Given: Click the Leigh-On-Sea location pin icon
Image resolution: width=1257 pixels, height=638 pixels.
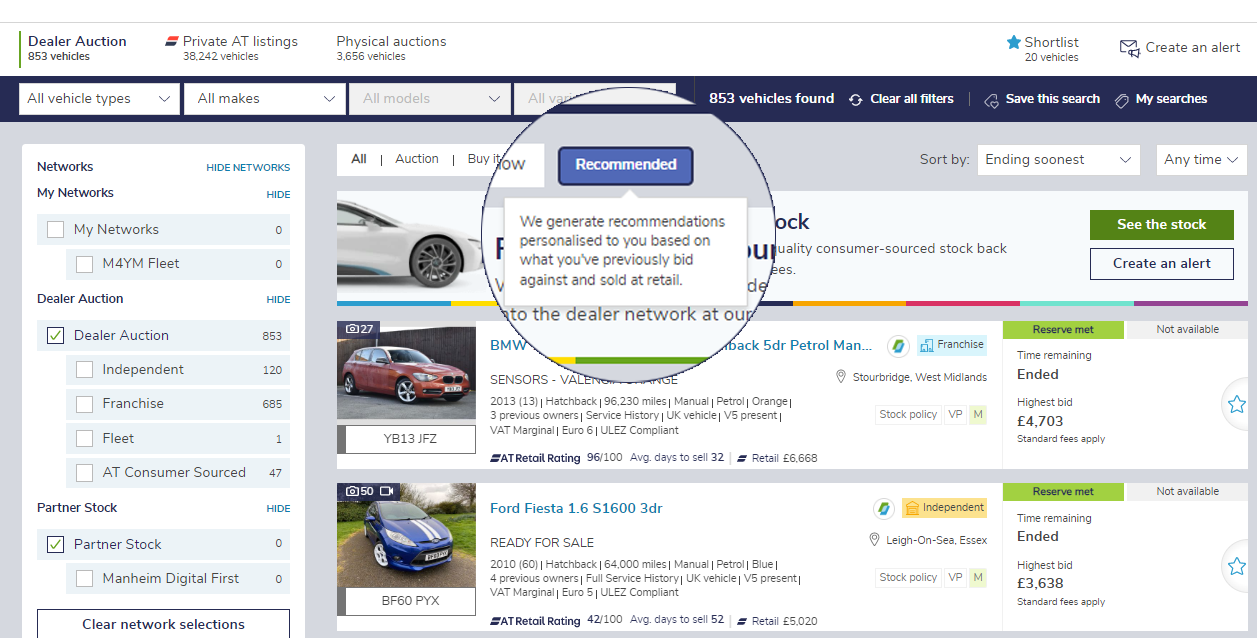Looking at the screenshot, I should (x=875, y=540).
